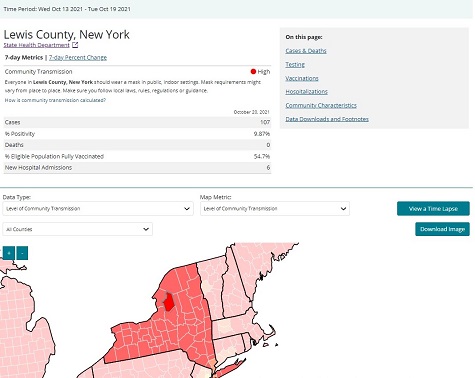Navigate to Vaccinations section

[x=302, y=78]
